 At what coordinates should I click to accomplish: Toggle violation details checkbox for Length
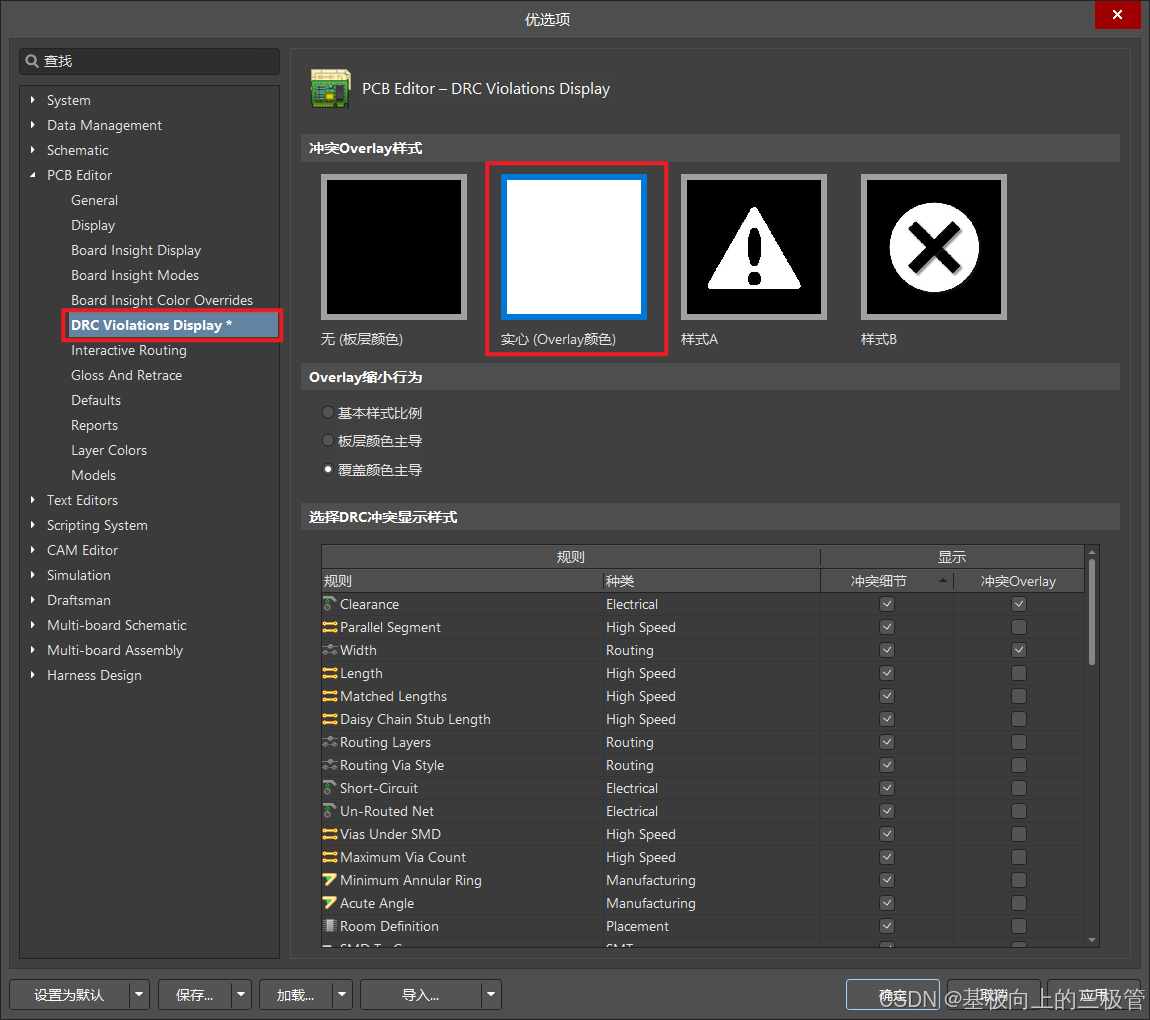tap(887, 673)
